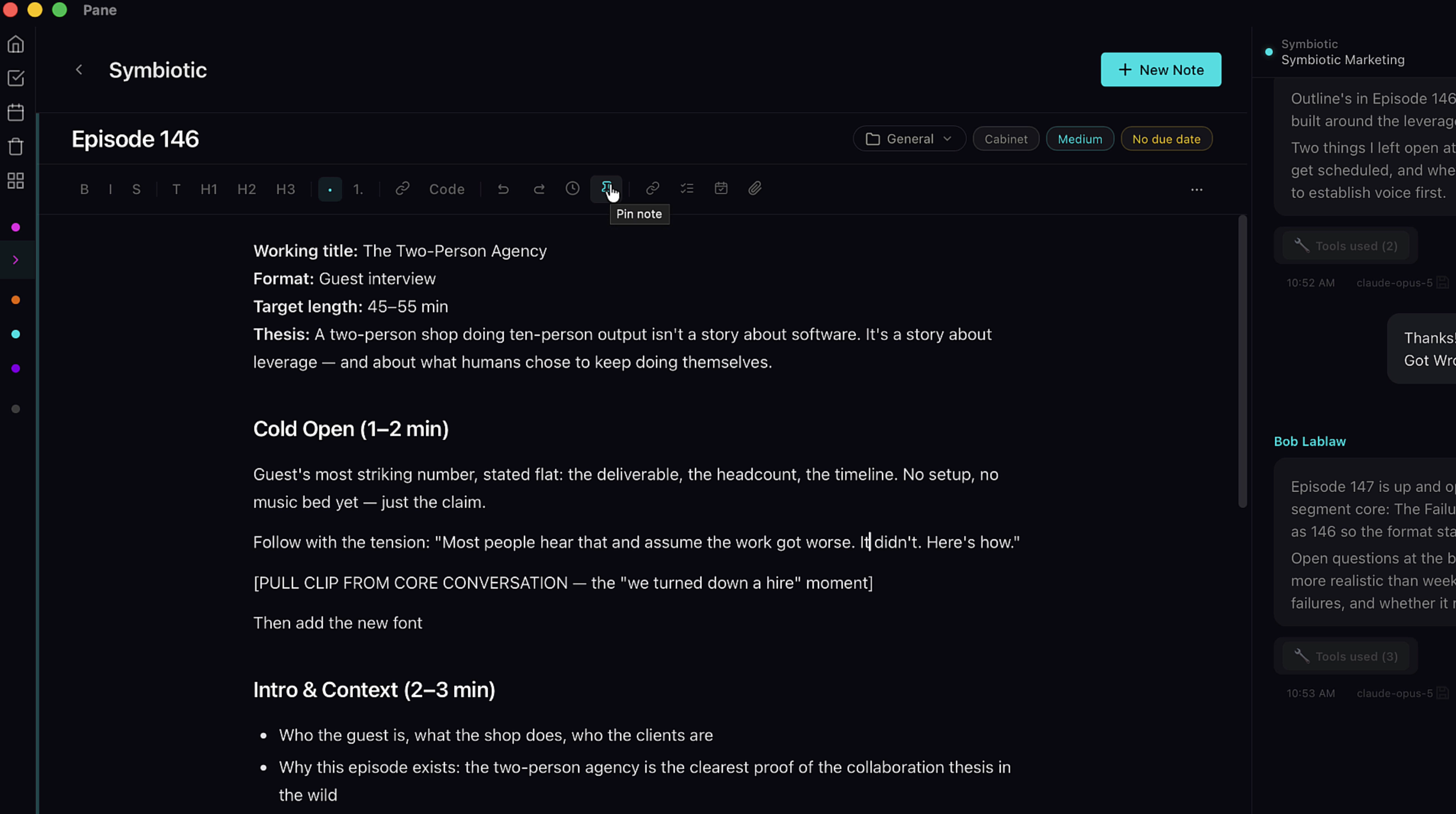Expand the first Tools used (2) section

tap(1346, 246)
